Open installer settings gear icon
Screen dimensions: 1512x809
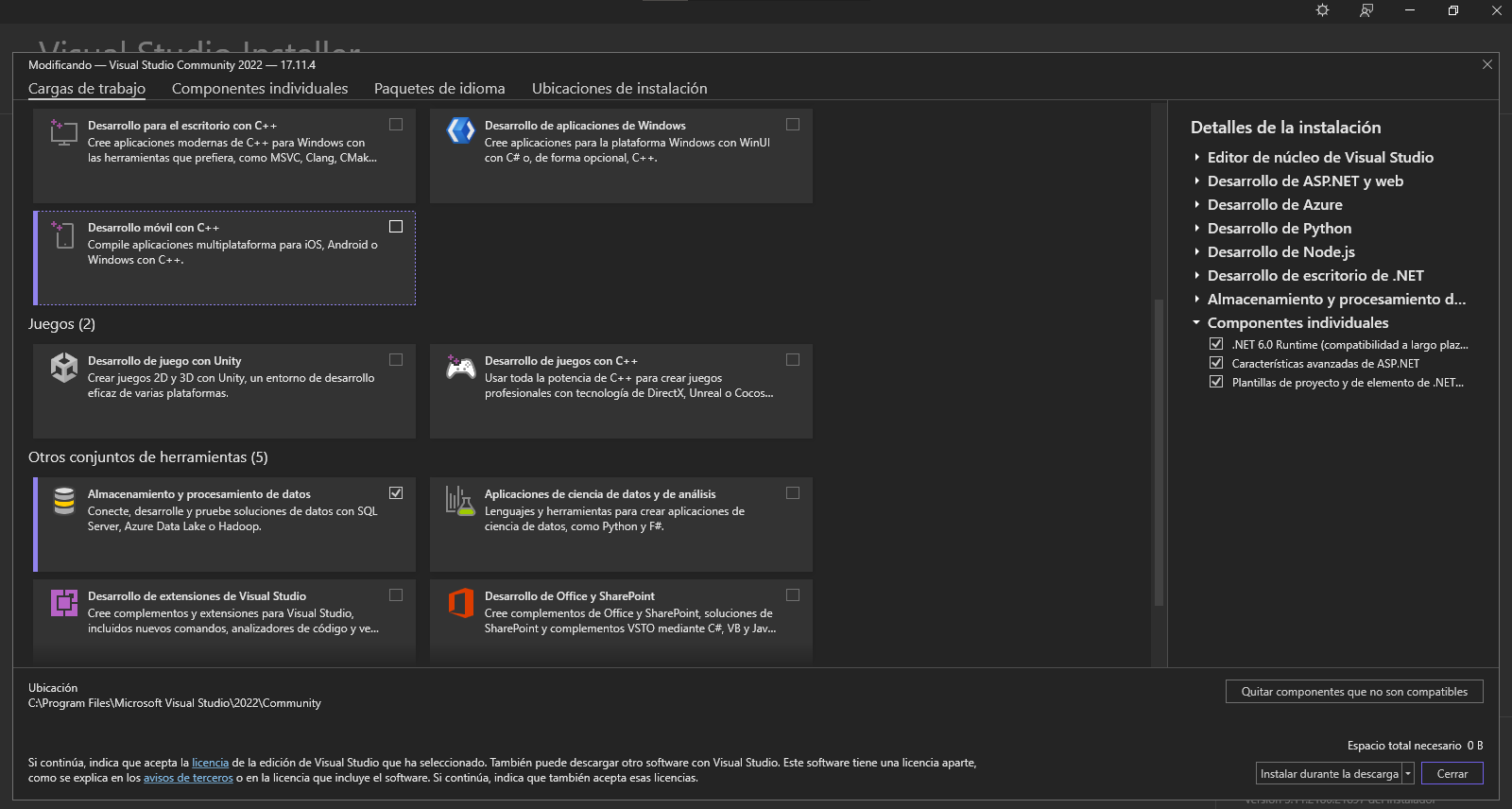click(1322, 10)
